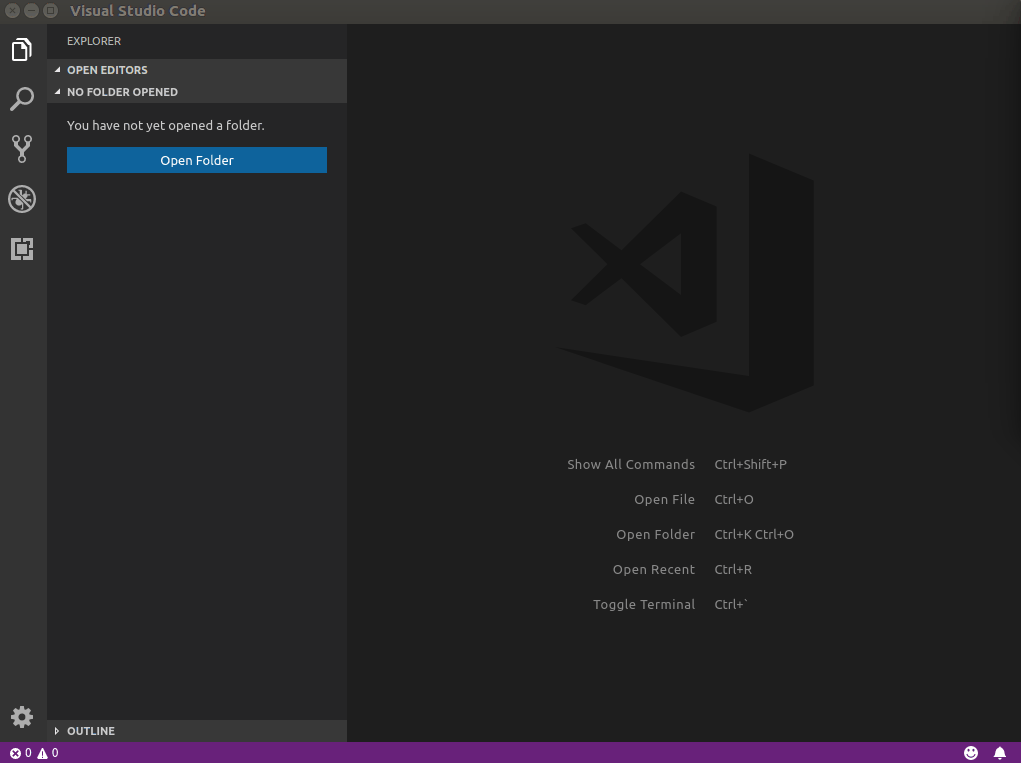Click the smiley feedback icon
This screenshot has width=1021, height=763.
point(971,753)
